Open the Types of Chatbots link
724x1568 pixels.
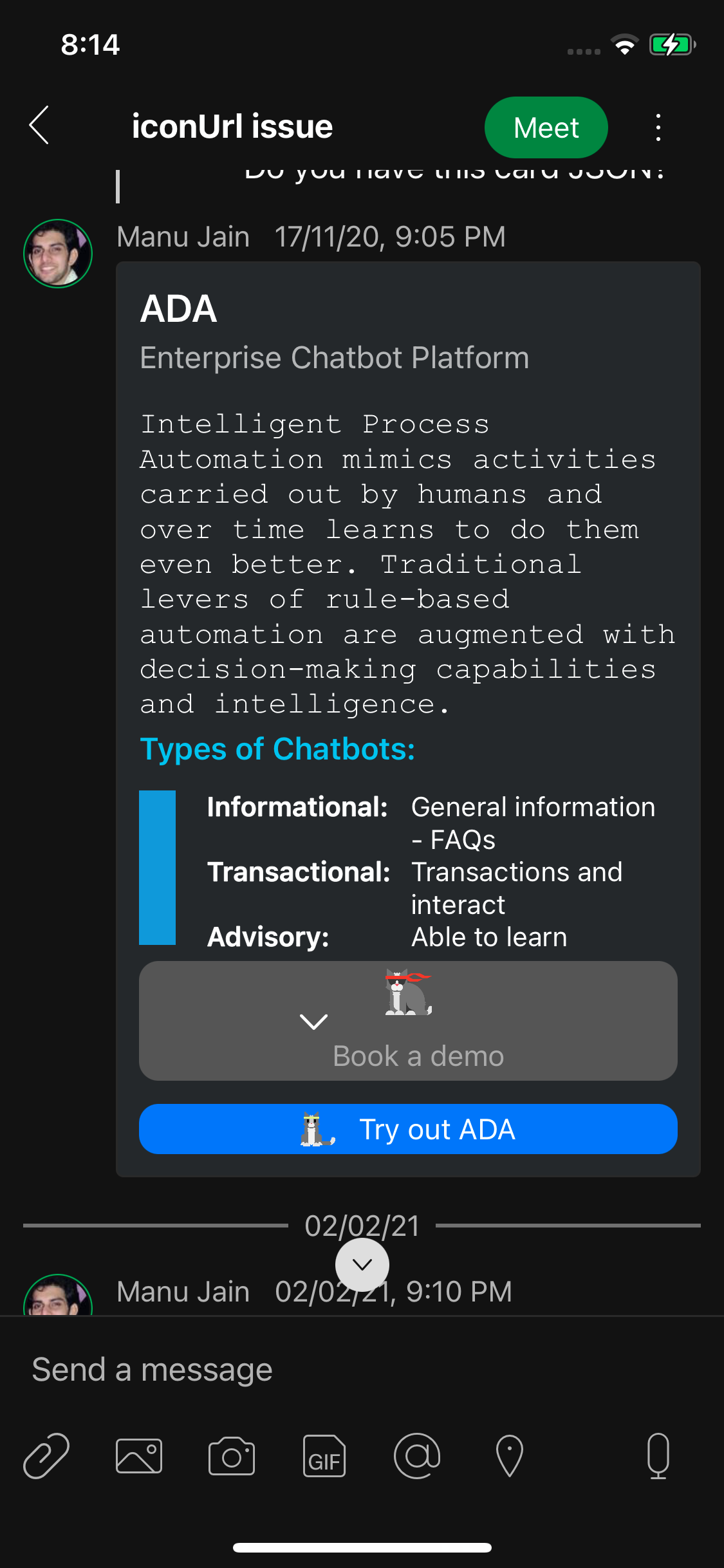(278, 749)
